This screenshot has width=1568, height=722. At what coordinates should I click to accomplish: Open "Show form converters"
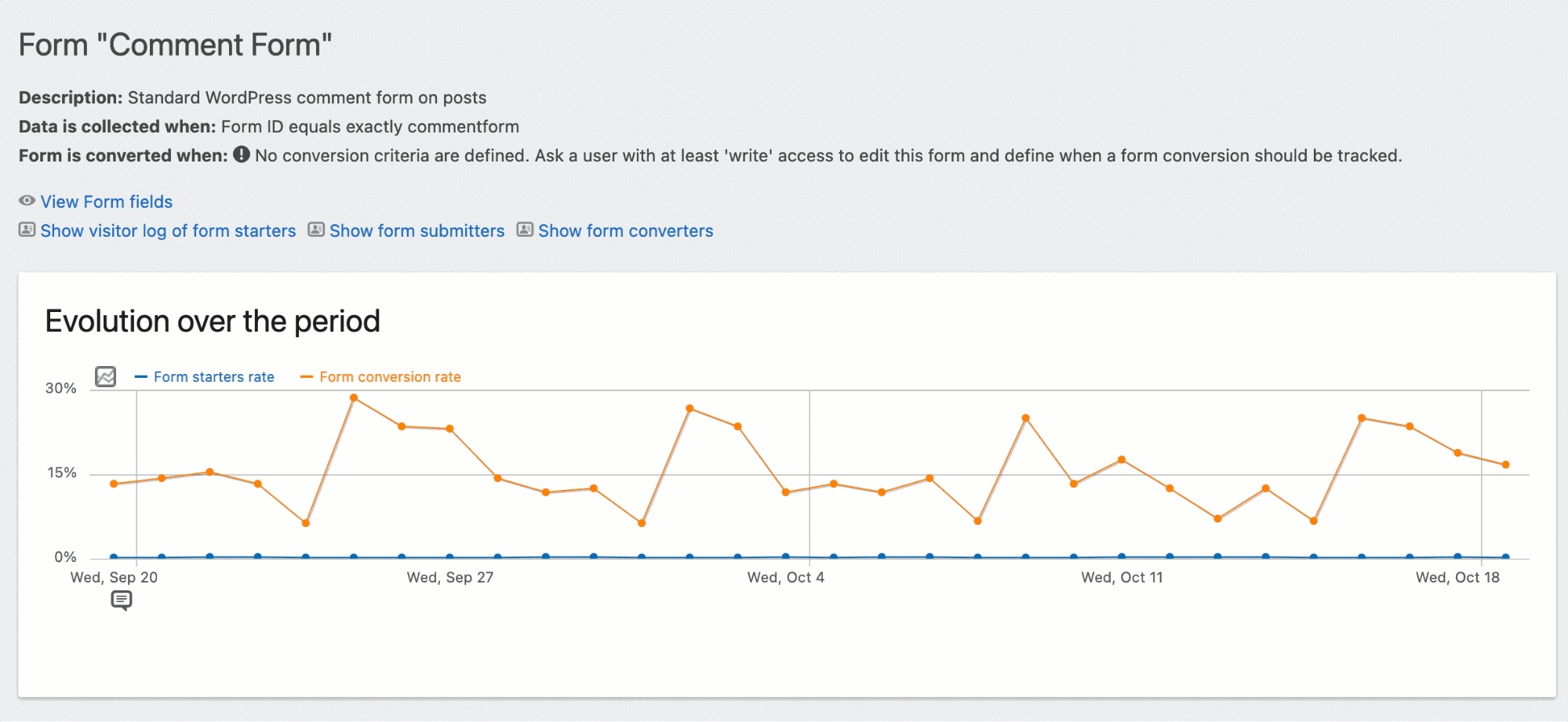(624, 230)
